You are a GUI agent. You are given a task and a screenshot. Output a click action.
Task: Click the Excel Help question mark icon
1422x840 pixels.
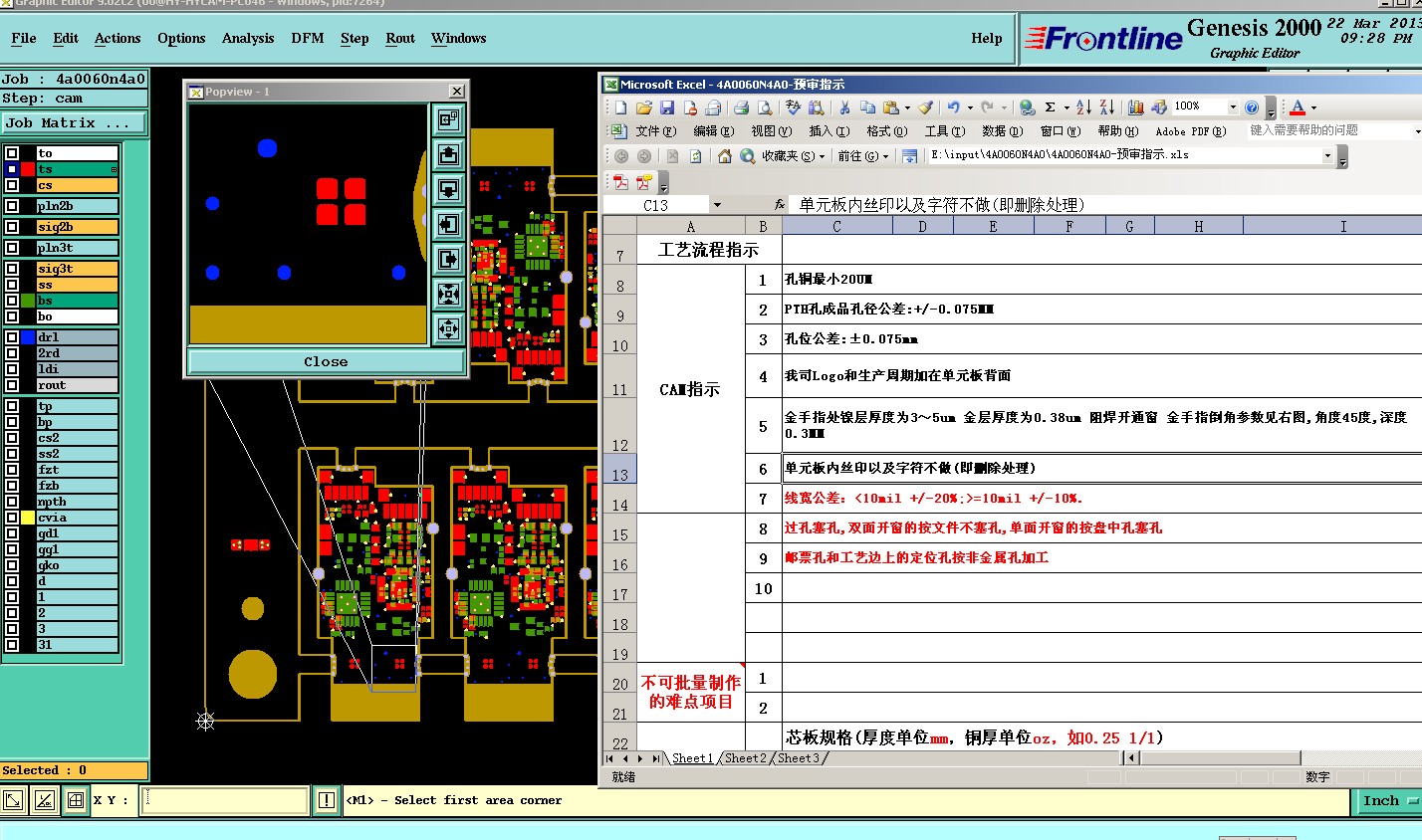pyautogui.click(x=1252, y=107)
